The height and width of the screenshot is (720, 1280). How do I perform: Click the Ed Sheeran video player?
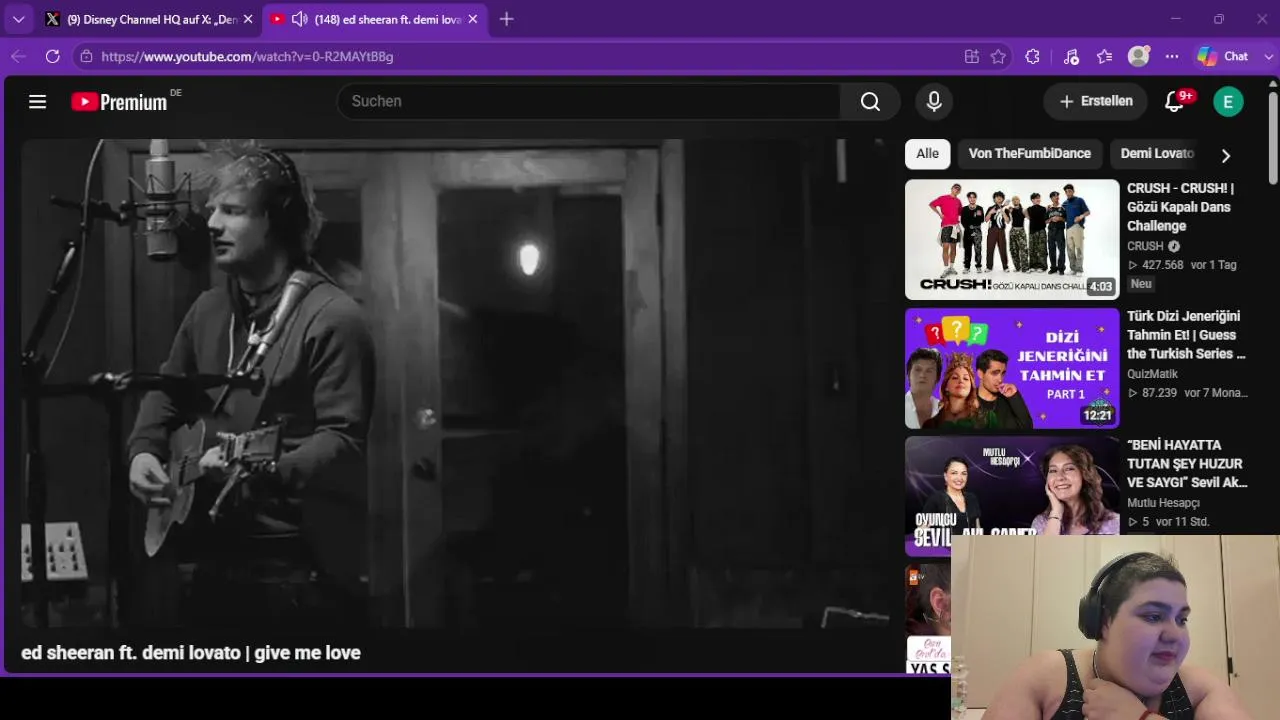click(455, 383)
